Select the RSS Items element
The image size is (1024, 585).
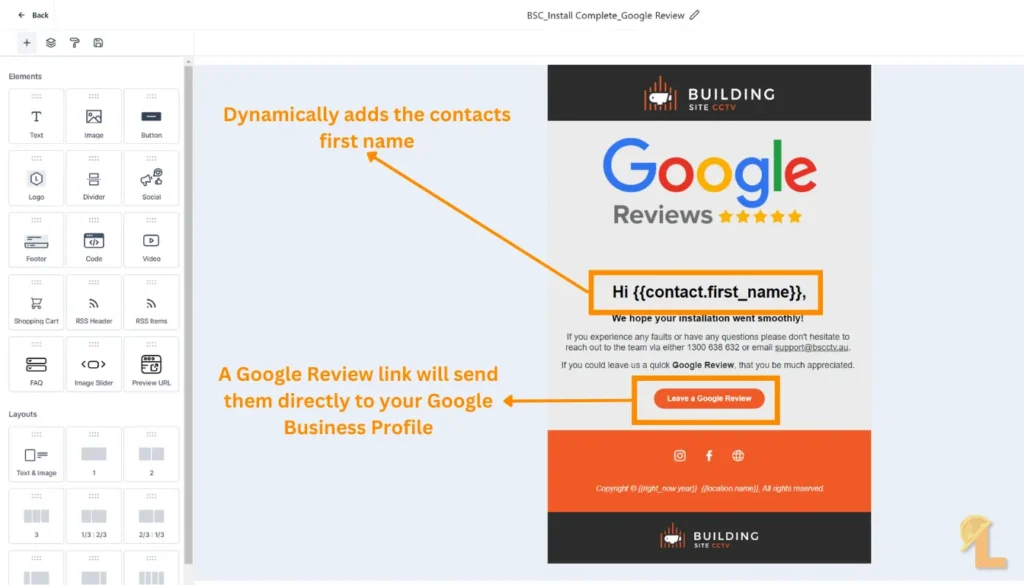tap(152, 302)
